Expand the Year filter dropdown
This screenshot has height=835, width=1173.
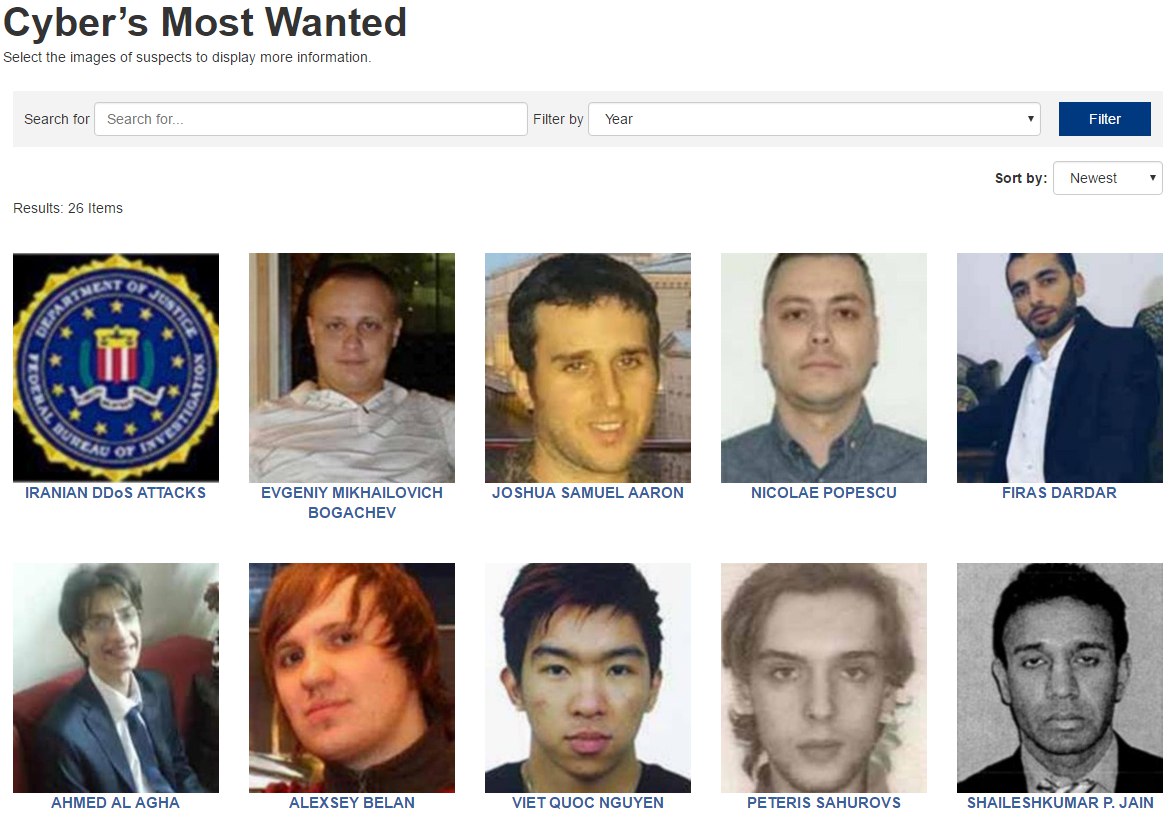click(815, 119)
